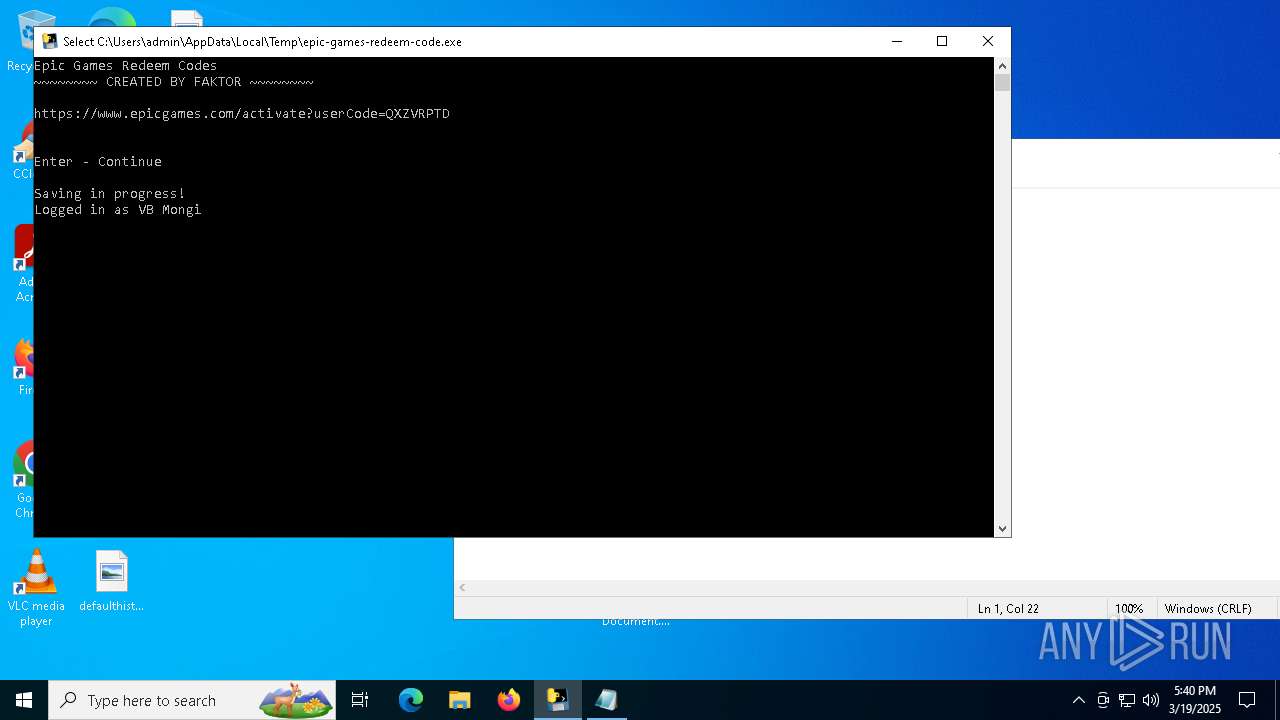The height and width of the screenshot is (720, 1280).
Task: Click the 'Logged in as VB Mongi' line
Action: (x=118, y=209)
